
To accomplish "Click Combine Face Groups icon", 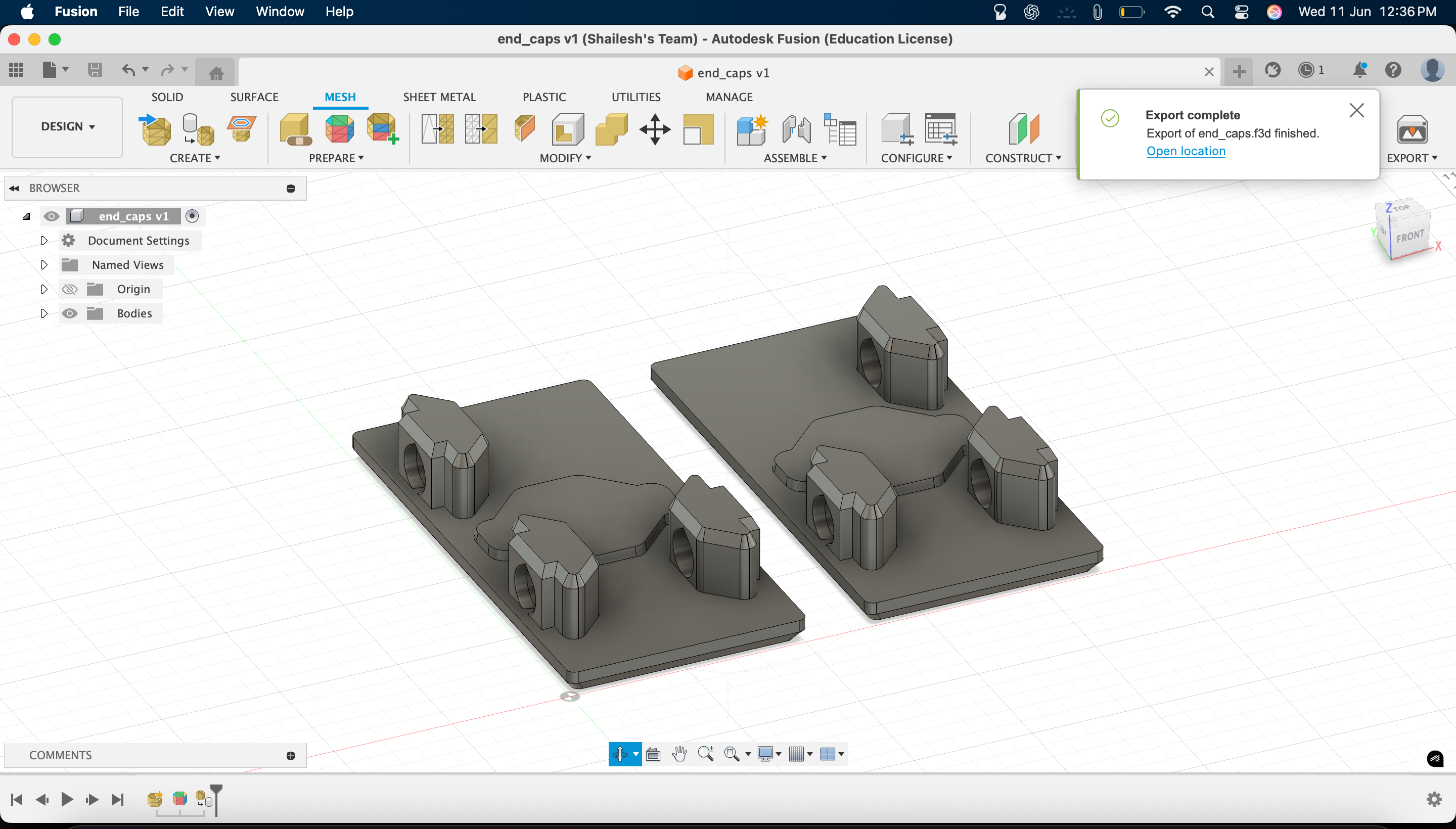I will (382, 129).
